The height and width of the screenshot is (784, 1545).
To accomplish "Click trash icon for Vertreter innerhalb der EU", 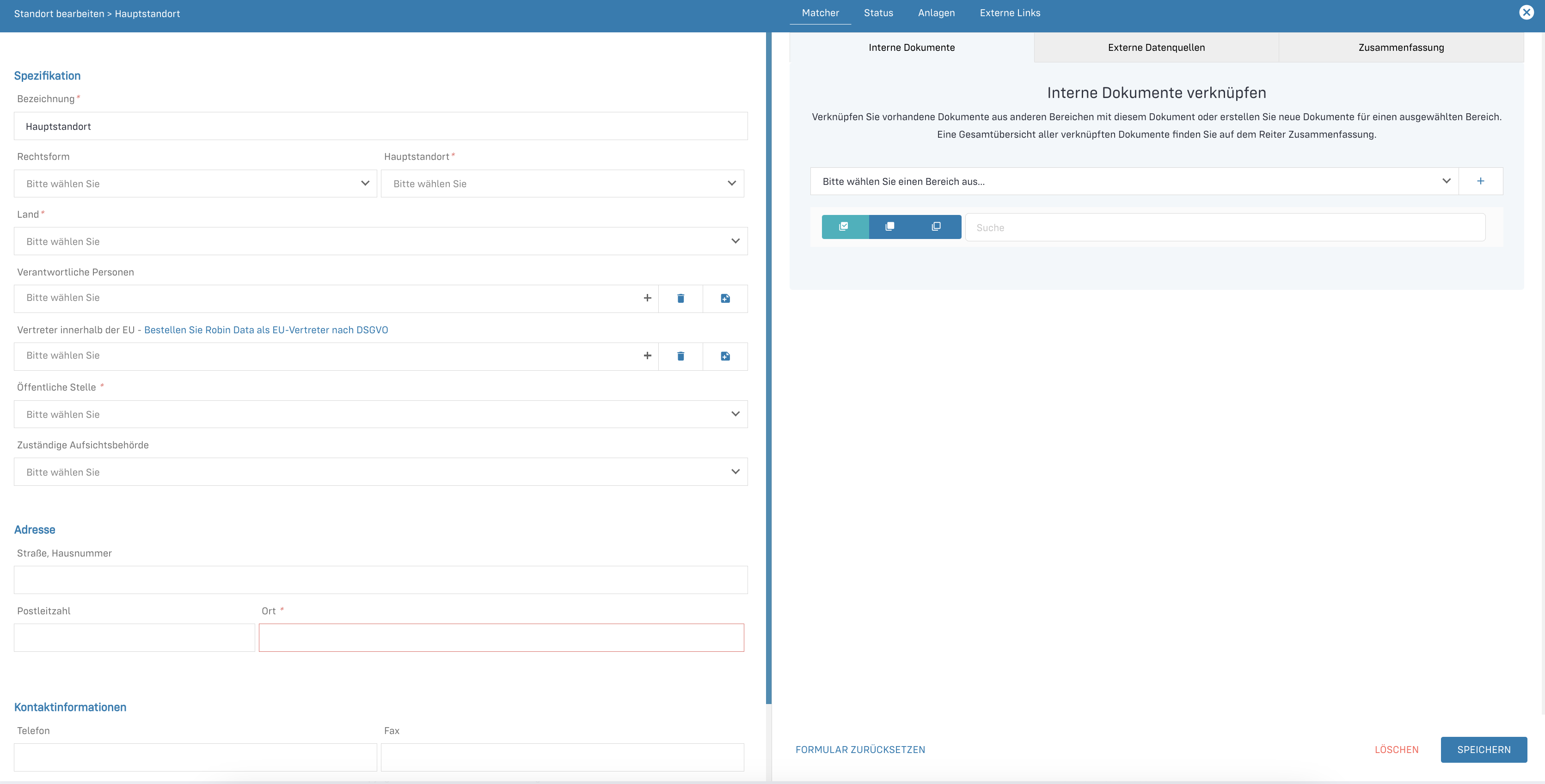I will (681, 356).
